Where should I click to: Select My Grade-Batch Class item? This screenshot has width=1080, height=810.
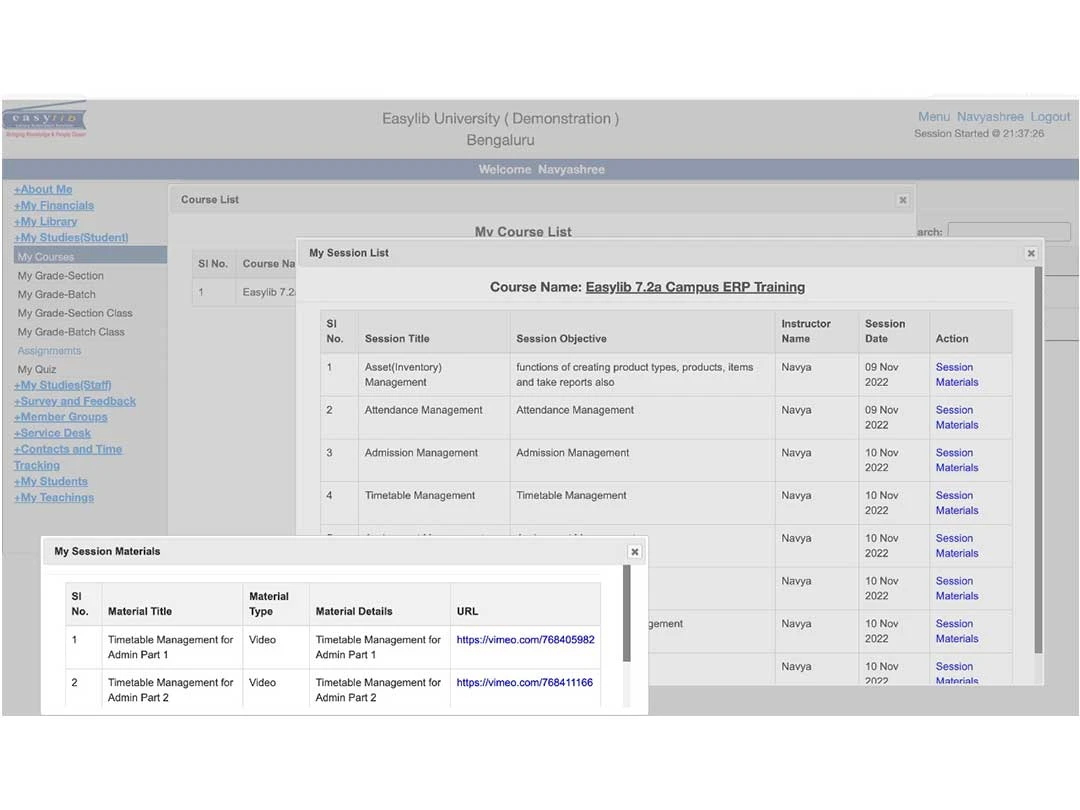[x=71, y=332]
